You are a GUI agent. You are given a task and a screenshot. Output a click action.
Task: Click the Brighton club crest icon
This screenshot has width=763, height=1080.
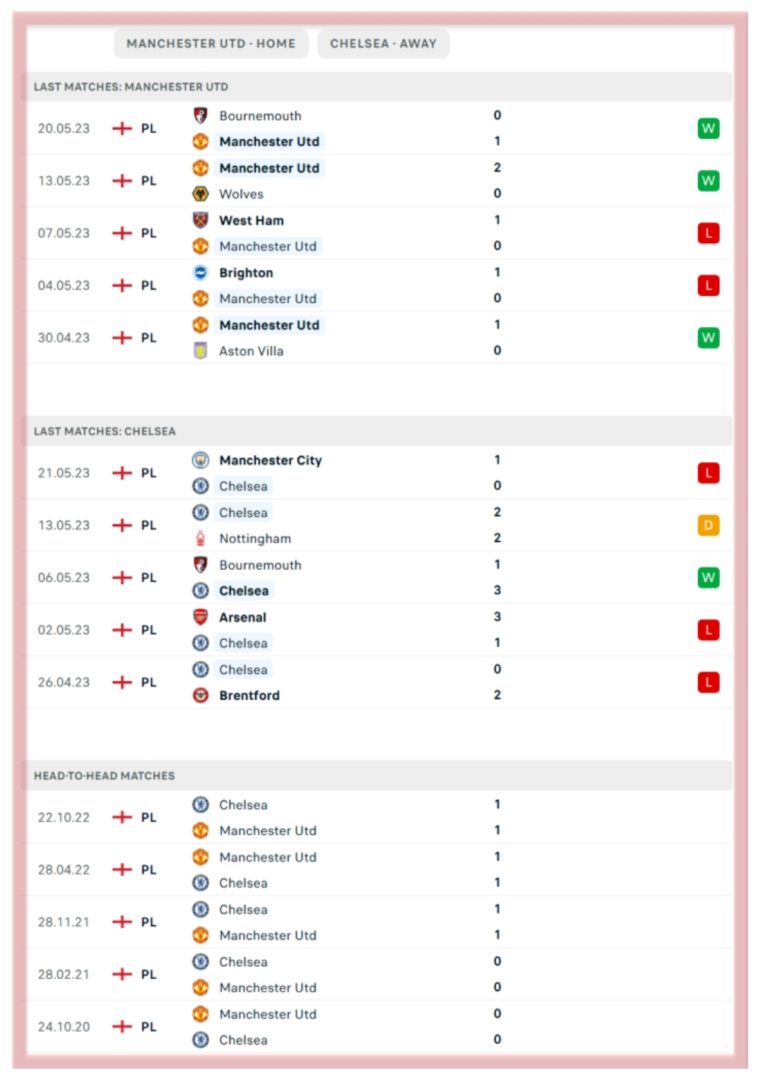click(200, 273)
